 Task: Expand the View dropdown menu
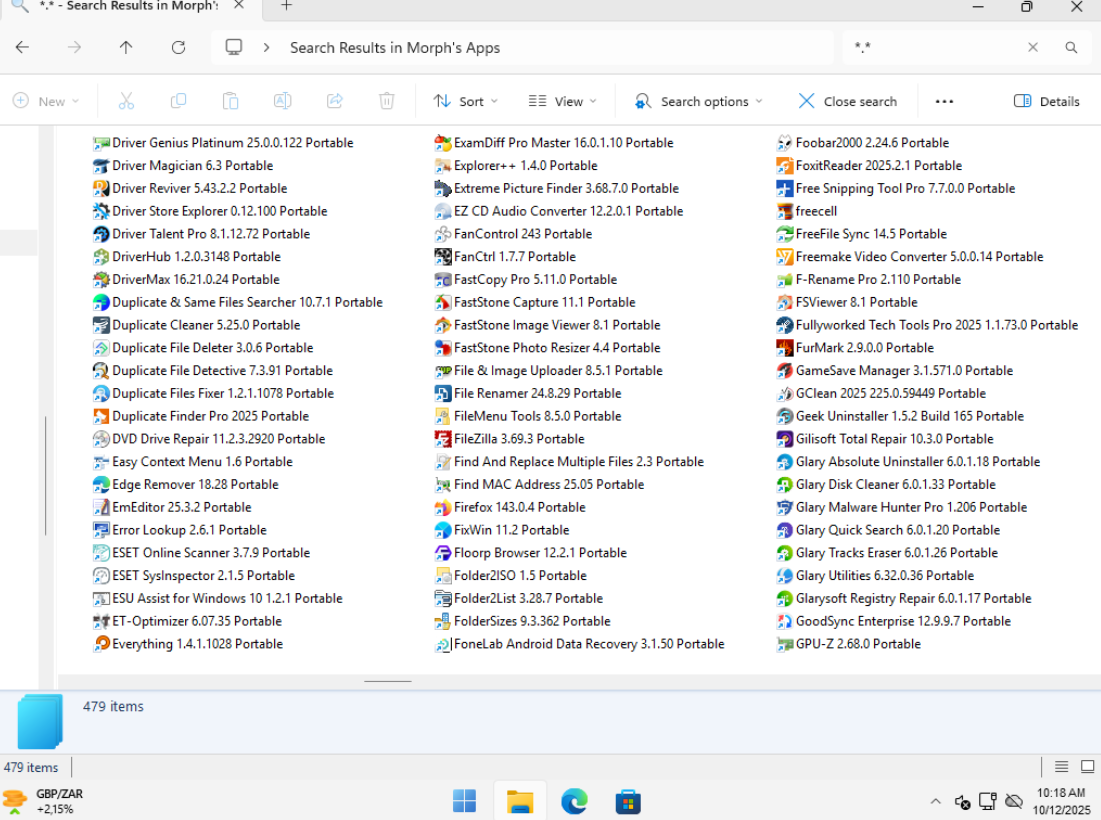pos(562,101)
